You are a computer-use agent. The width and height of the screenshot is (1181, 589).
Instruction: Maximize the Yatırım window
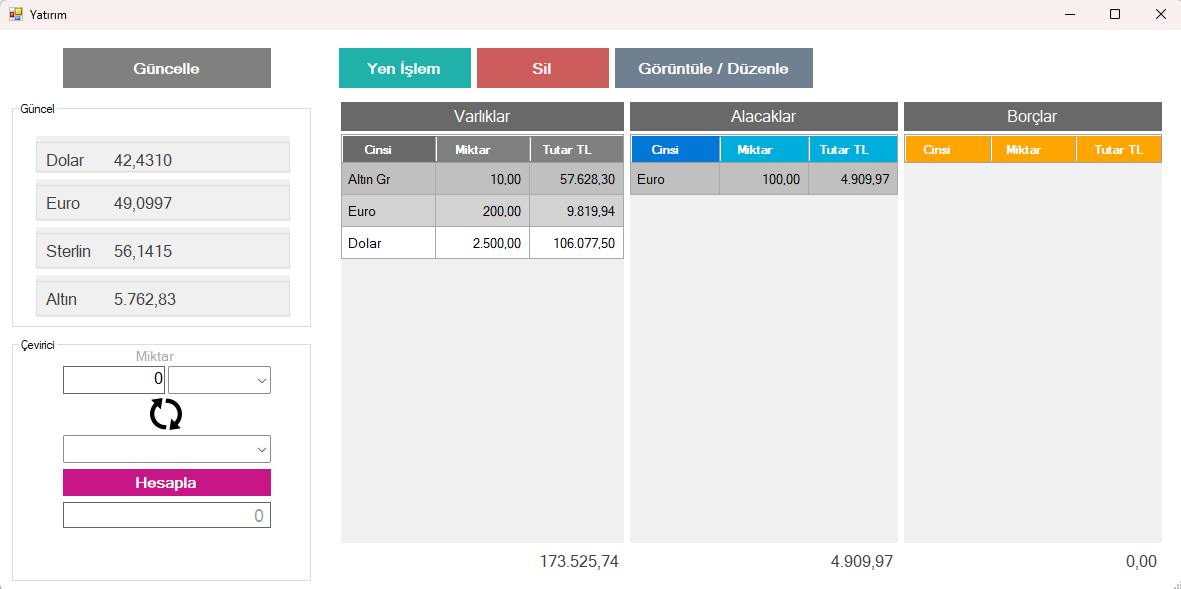[1115, 14]
